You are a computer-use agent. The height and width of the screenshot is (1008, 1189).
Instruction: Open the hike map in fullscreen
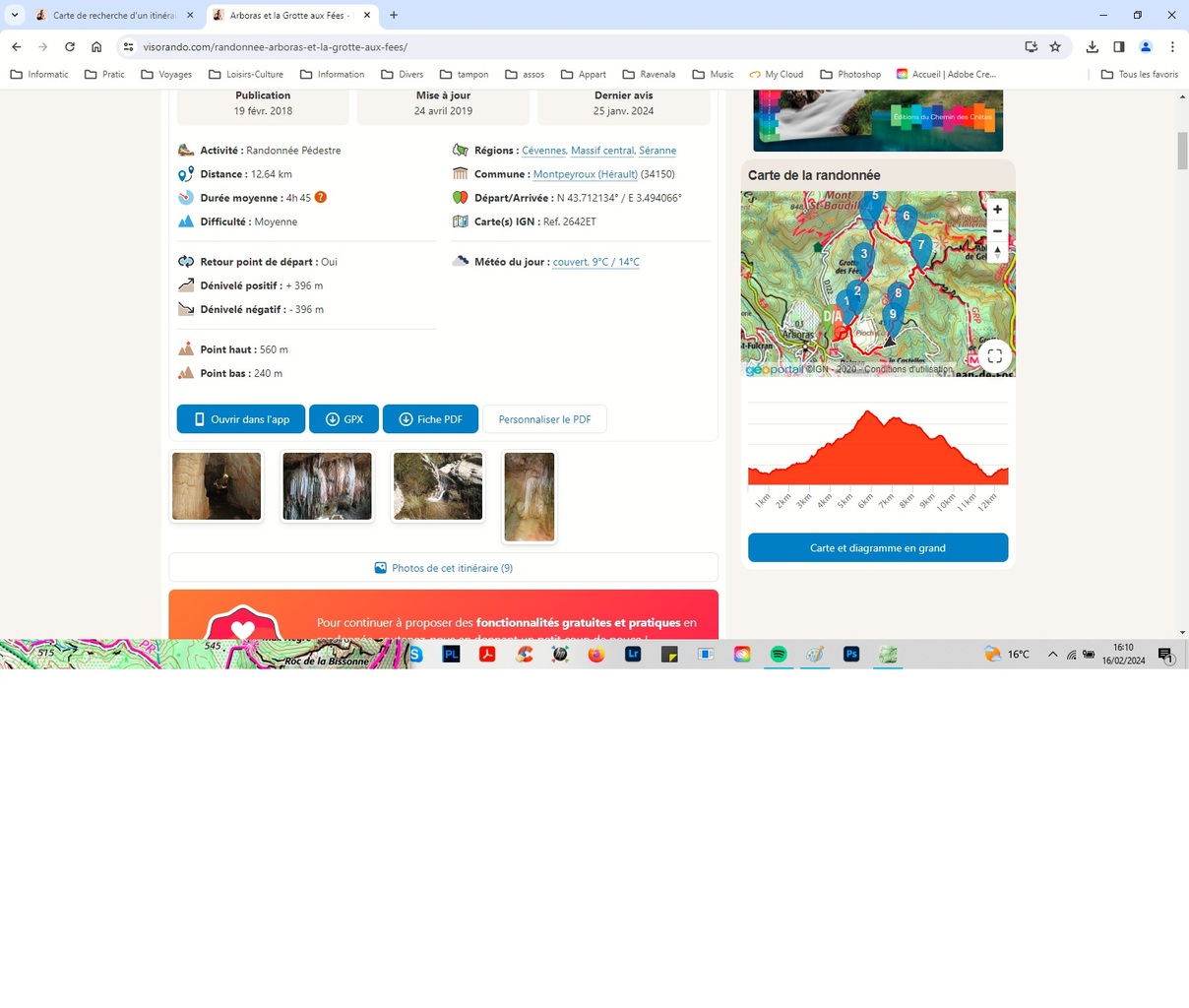994,356
